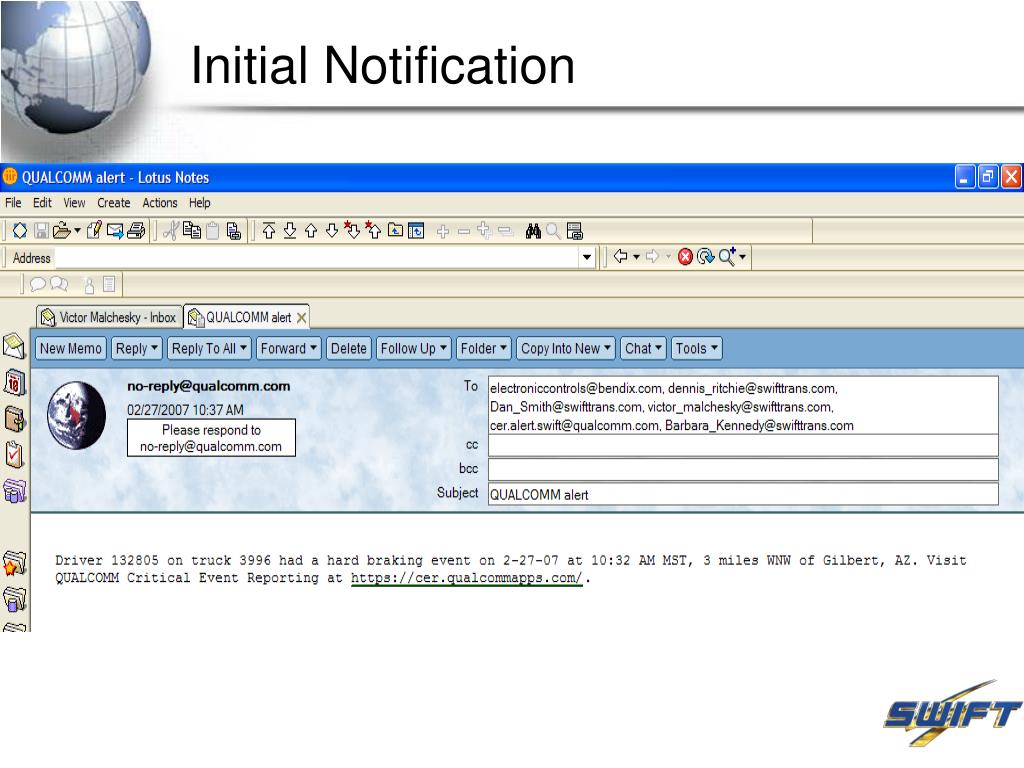1024x768 pixels.
Task: Click the sender no-reply@qualcomm.com
Action: tap(208, 386)
